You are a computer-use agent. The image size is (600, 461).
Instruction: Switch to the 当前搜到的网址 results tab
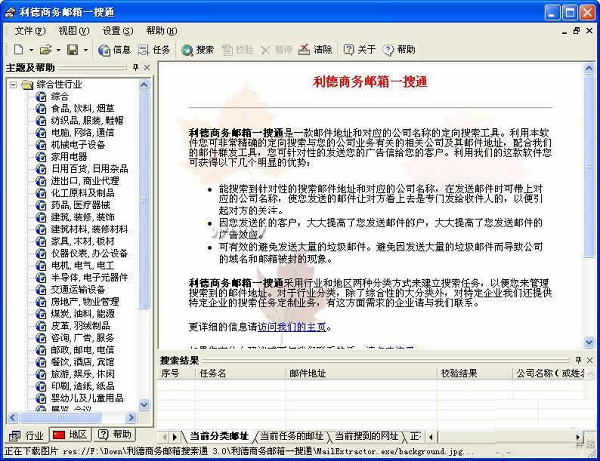click(366, 436)
